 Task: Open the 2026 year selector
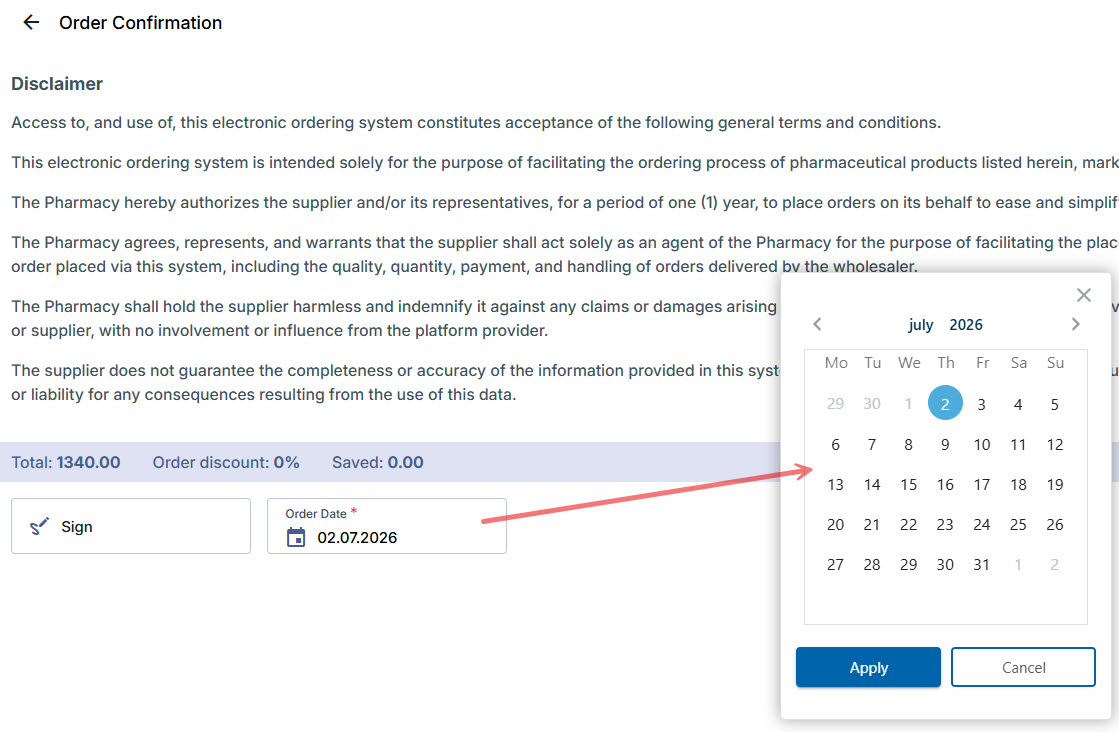pos(966,325)
